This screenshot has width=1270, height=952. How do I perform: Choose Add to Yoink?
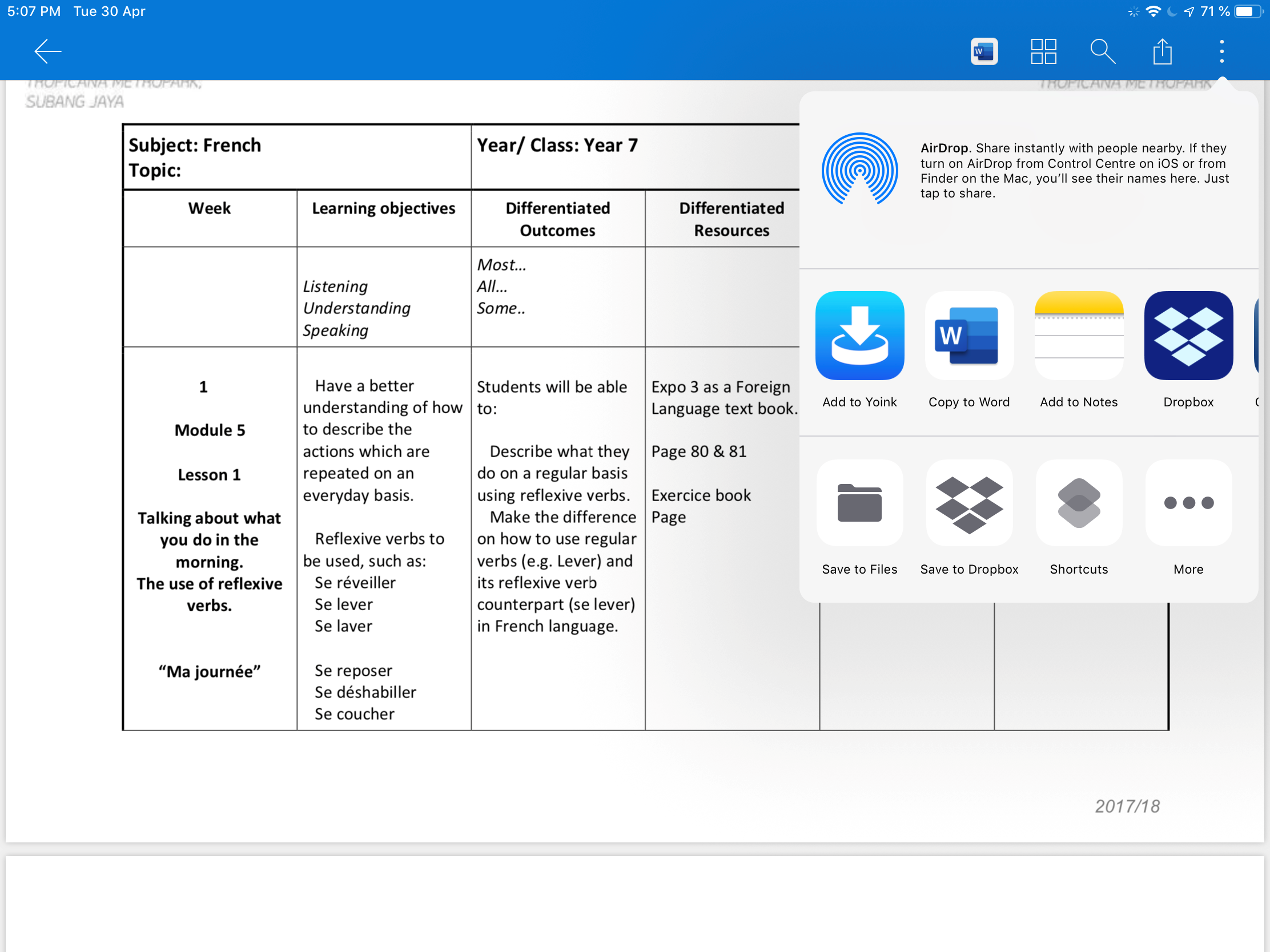[x=859, y=349]
